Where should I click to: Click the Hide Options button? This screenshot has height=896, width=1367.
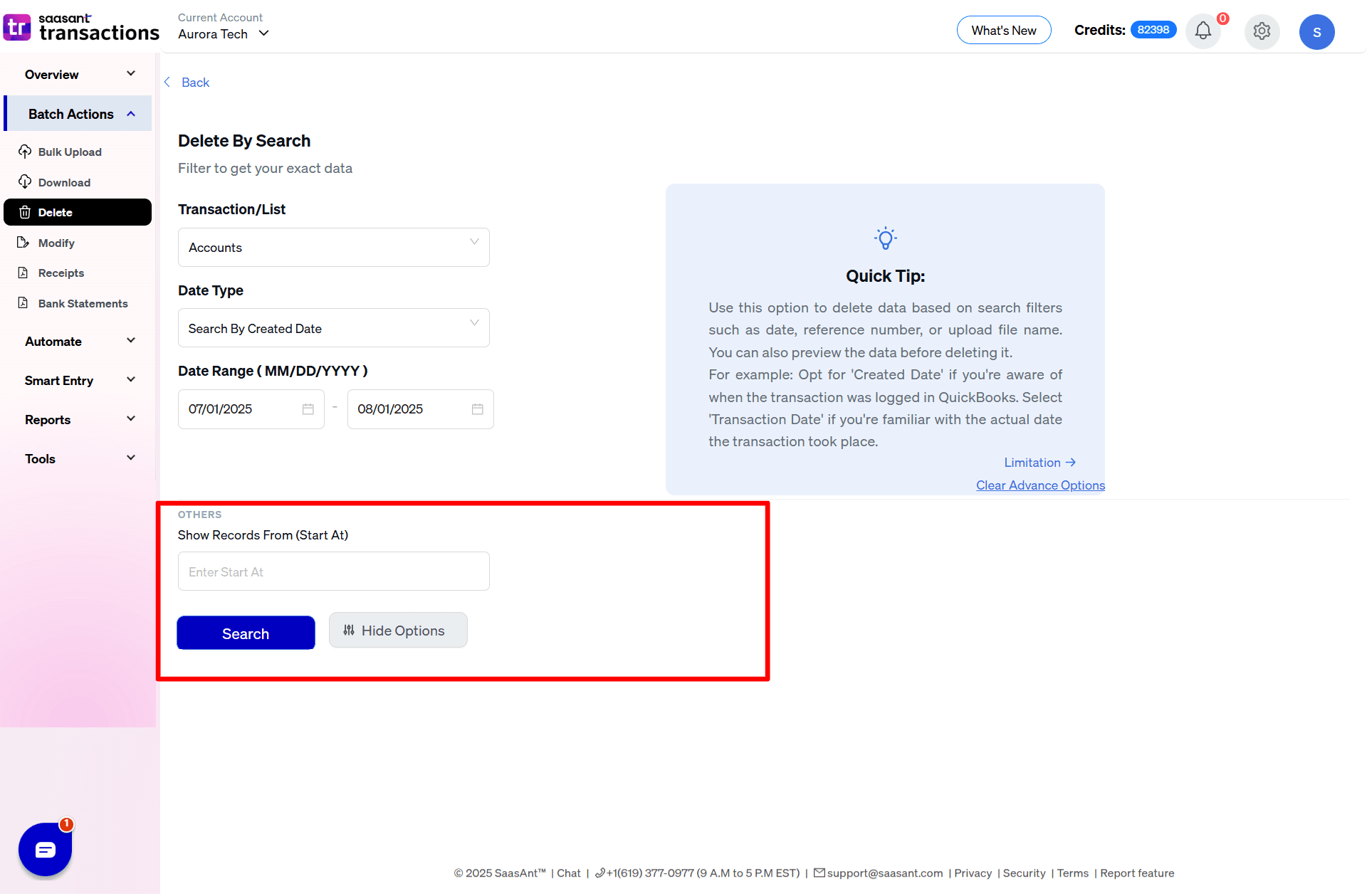click(398, 630)
